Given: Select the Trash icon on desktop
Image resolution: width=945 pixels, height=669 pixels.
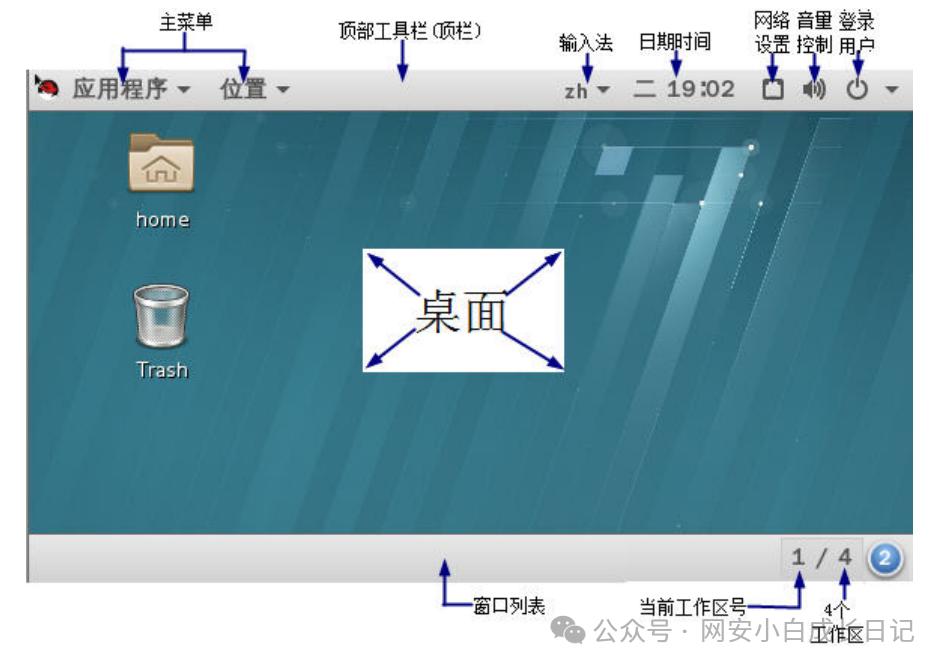Looking at the screenshot, I should point(161,316).
